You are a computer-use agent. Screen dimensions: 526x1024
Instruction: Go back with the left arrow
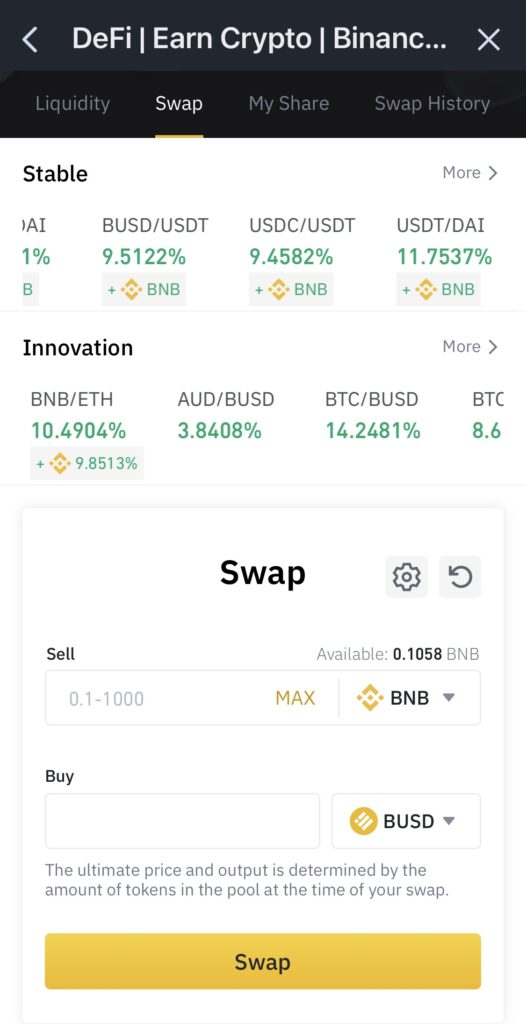click(x=30, y=40)
